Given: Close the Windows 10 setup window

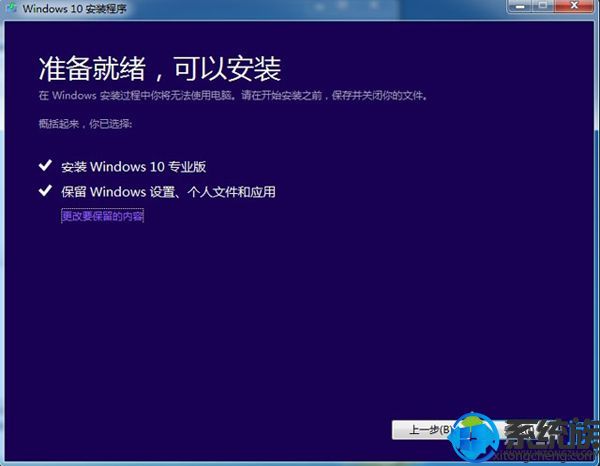Looking at the screenshot, I should (574, 6).
